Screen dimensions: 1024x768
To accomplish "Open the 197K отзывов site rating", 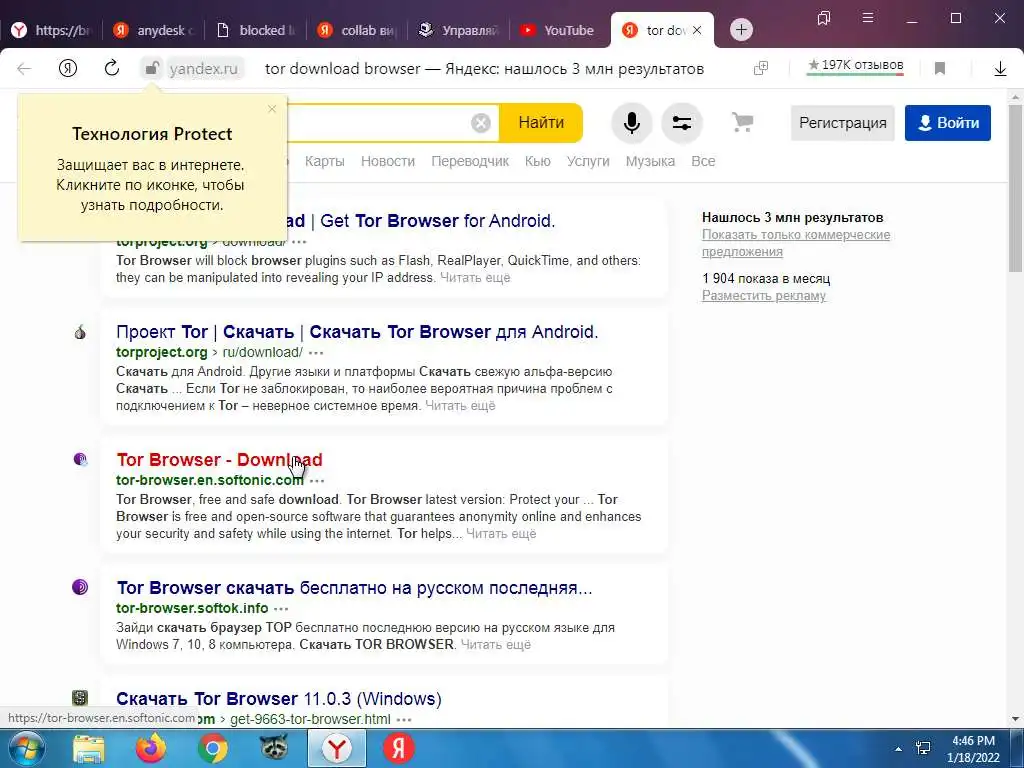I will coord(856,65).
